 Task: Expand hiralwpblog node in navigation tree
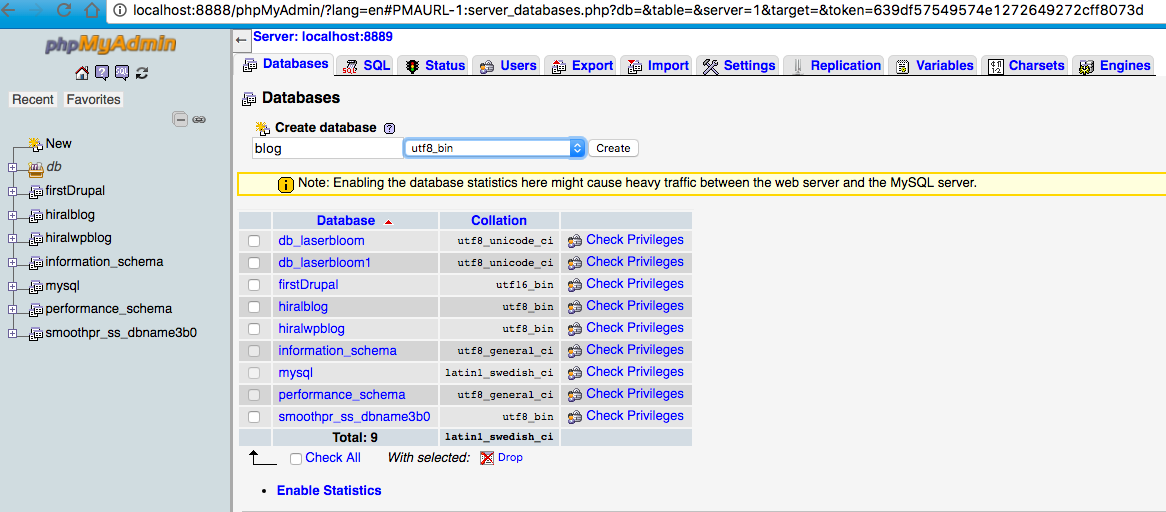click(x=12, y=239)
